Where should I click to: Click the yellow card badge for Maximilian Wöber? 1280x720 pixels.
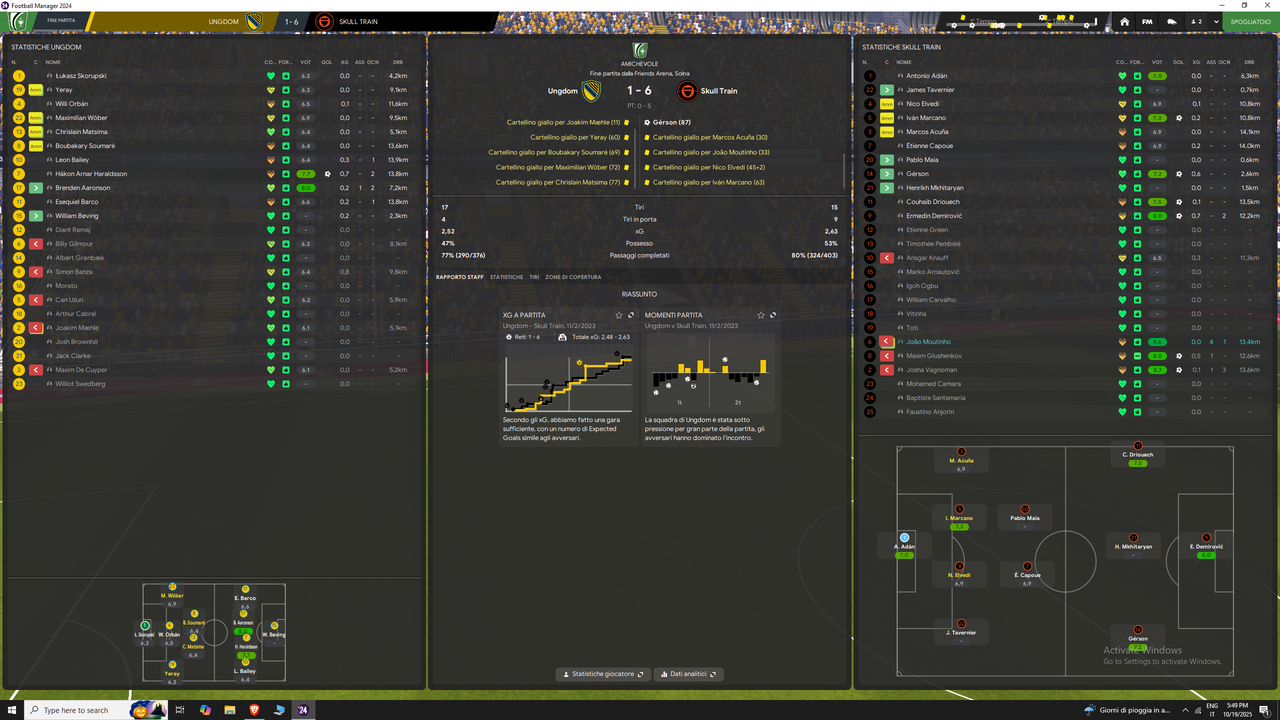(x=36, y=118)
